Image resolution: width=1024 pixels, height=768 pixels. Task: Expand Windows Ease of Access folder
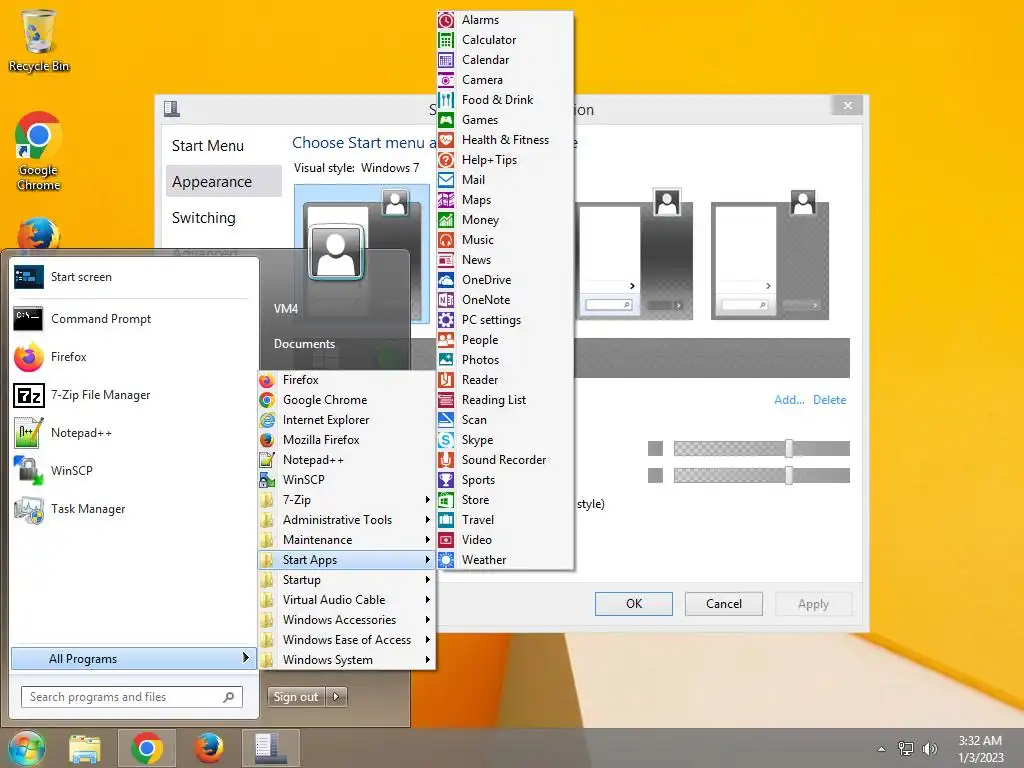click(346, 640)
